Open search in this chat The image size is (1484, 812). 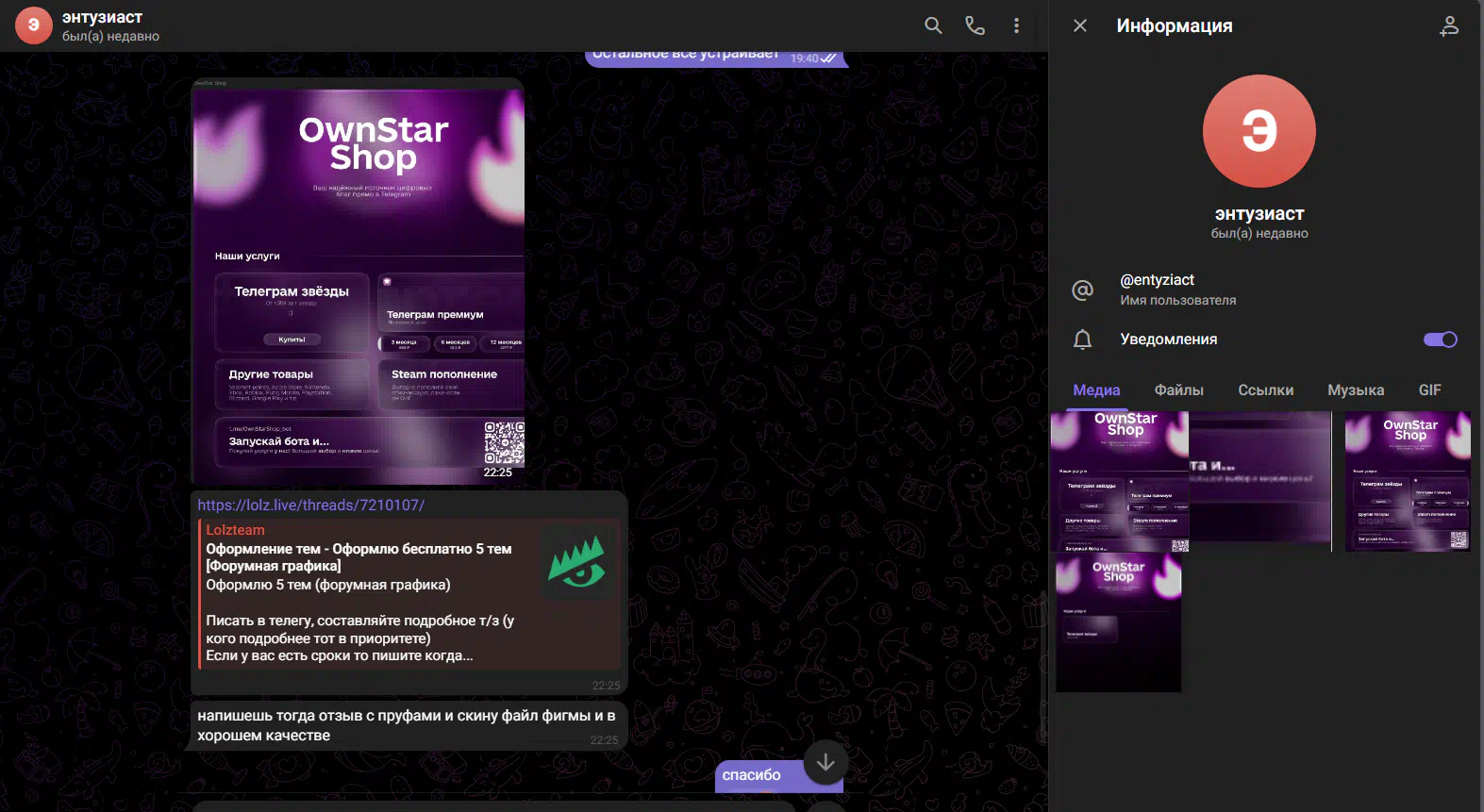(932, 25)
